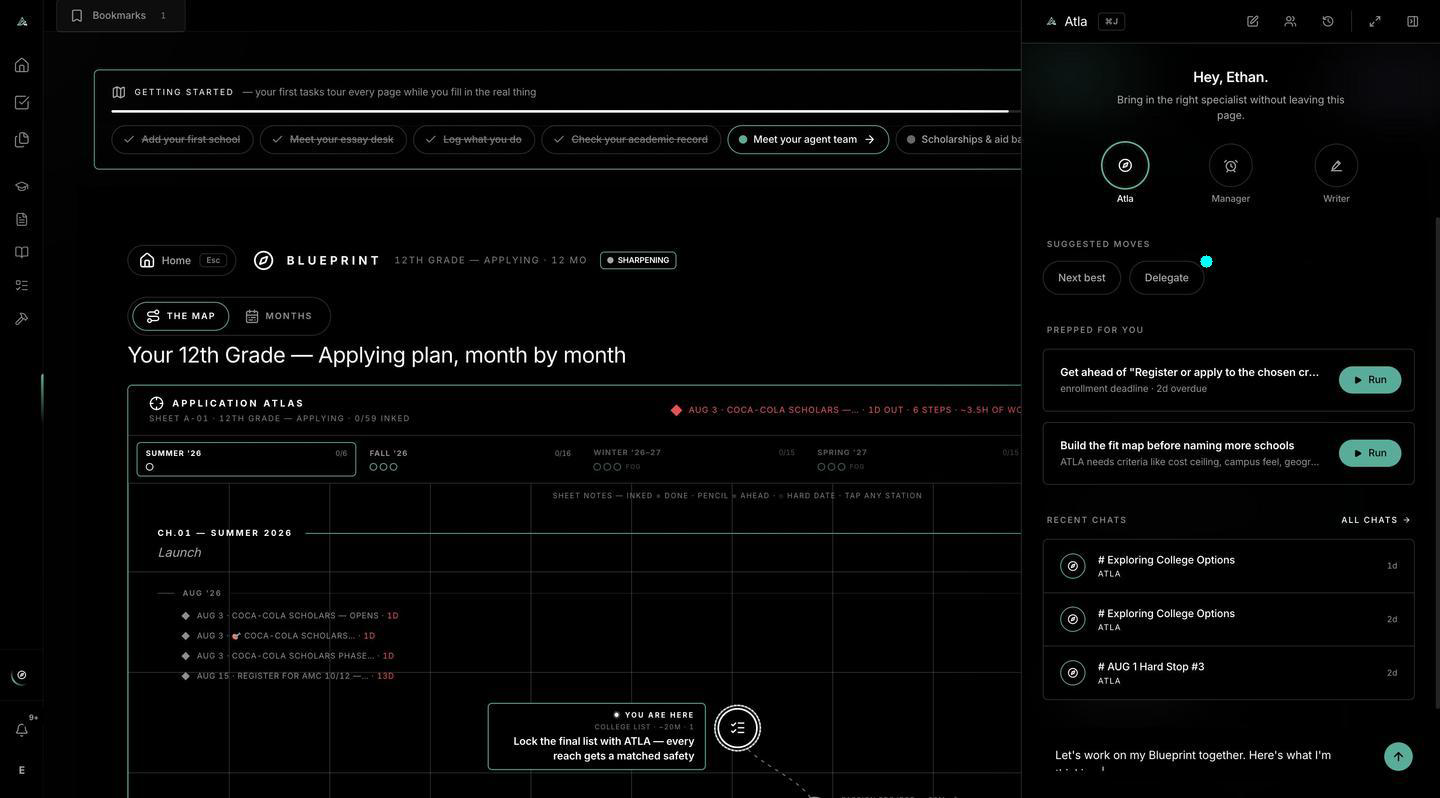Click in the chat message input

(1212, 759)
